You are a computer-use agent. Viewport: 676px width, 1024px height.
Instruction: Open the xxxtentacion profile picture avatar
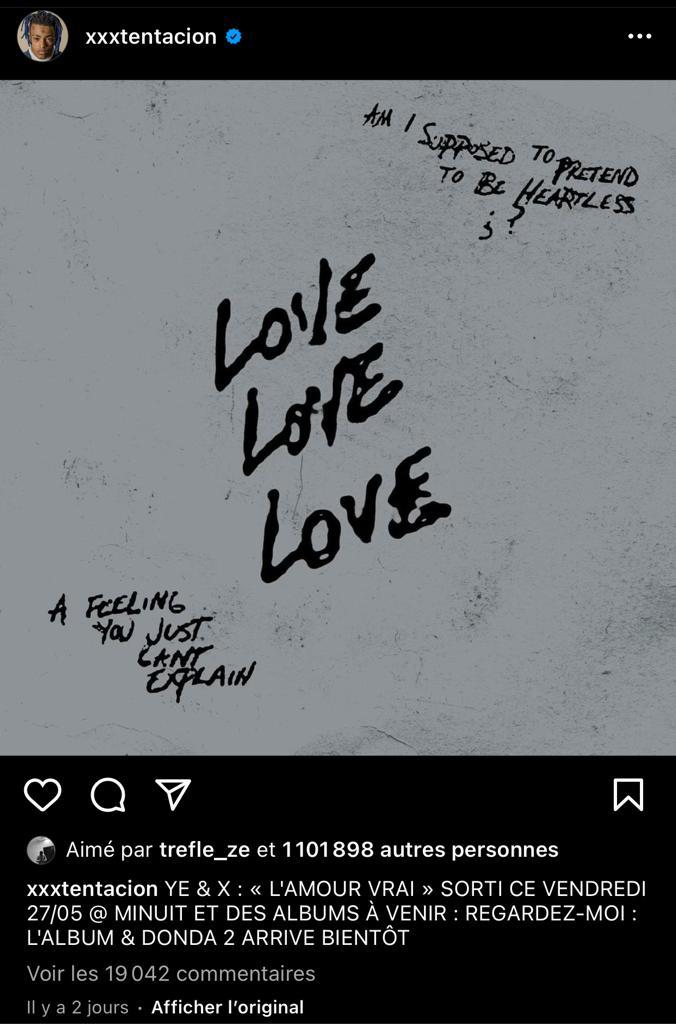pos(42,36)
